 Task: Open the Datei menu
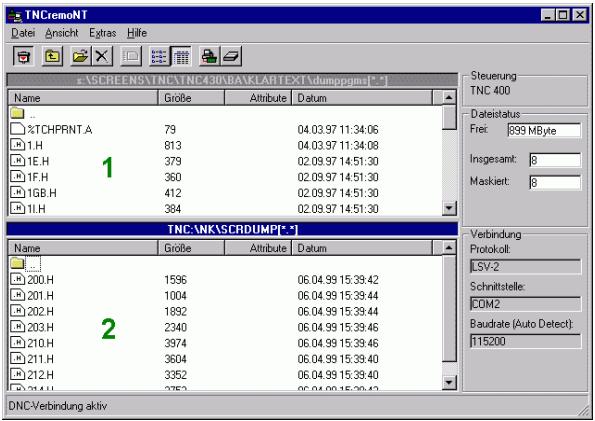point(23,33)
